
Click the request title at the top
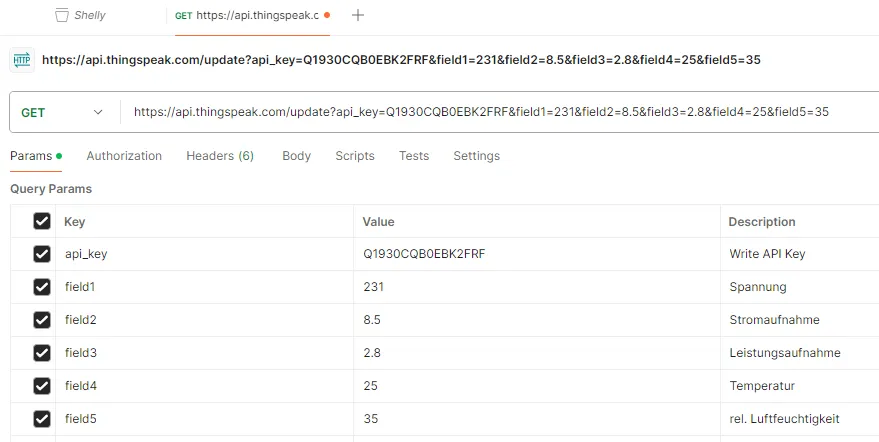coord(400,60)
